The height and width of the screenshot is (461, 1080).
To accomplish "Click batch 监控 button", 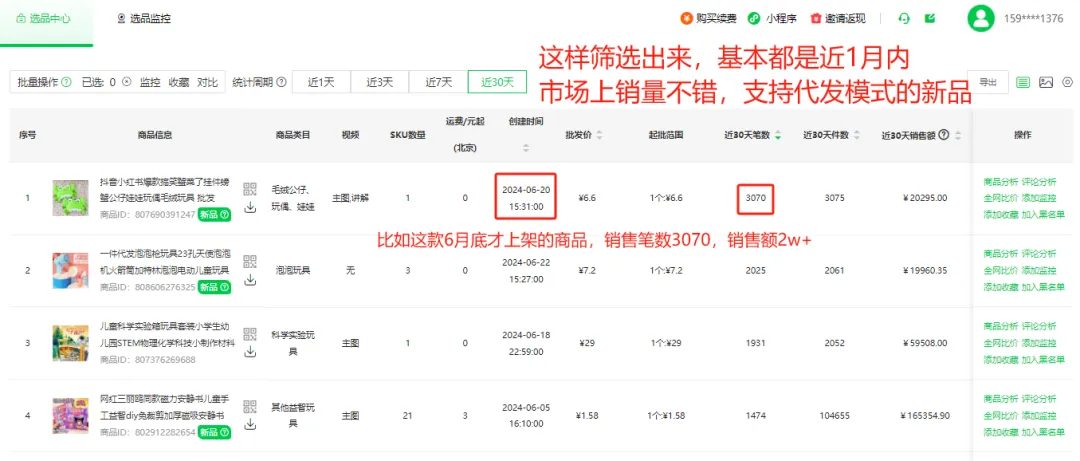I will tap(150, 82).
